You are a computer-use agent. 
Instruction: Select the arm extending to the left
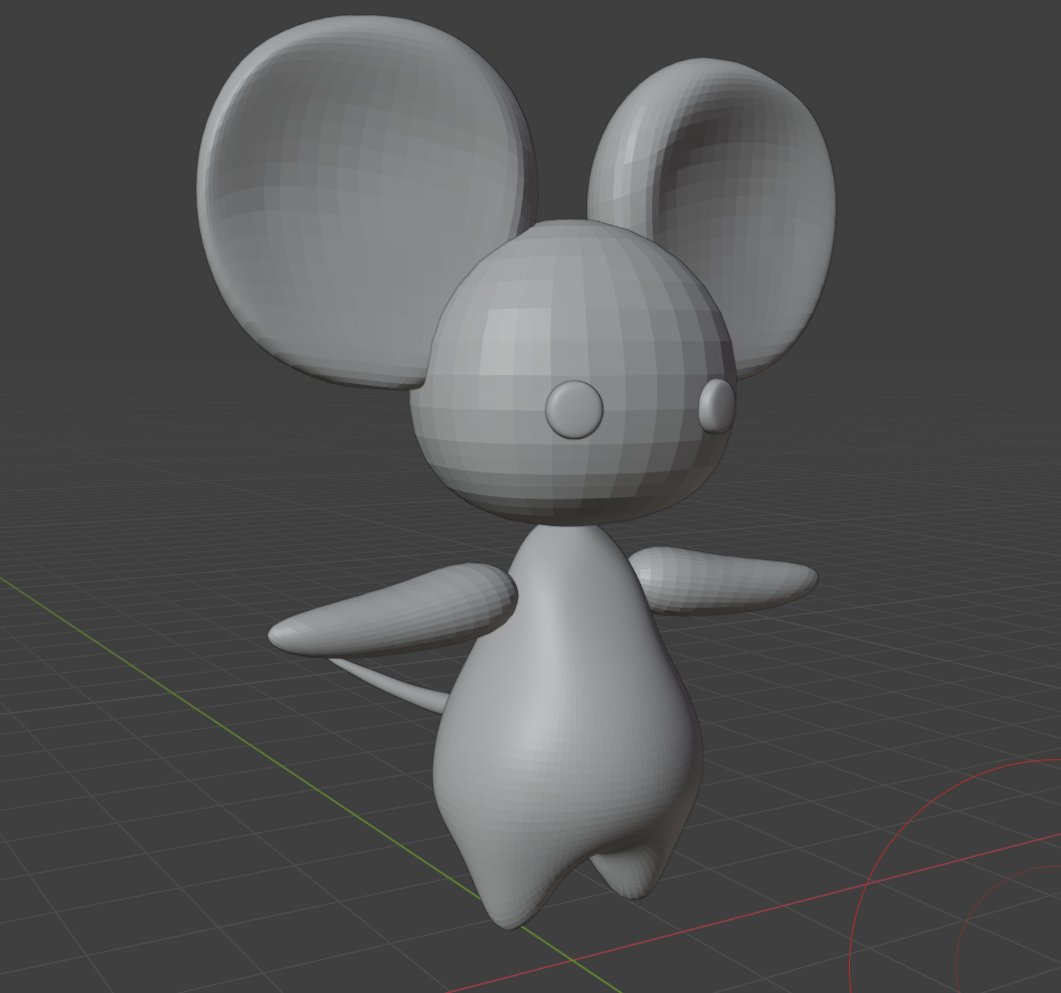coord(392,612)
